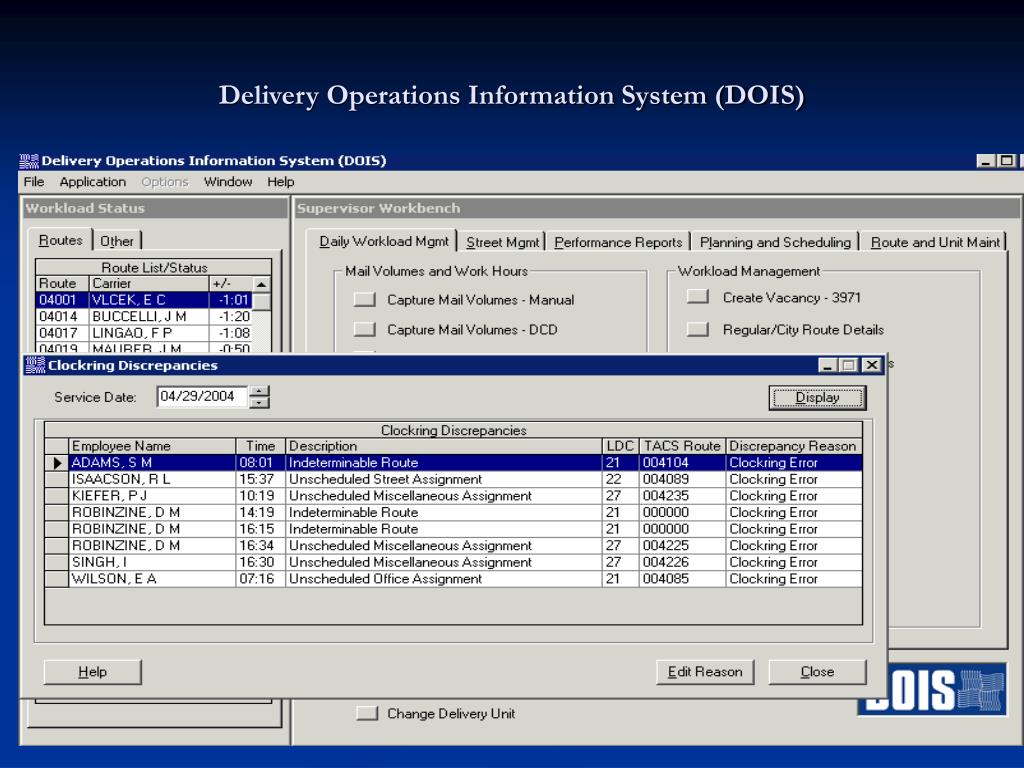Screen dimensions: 1024x768
Task: Click the DOIS app icon in title bar
Action: click(x=29, y=161)
